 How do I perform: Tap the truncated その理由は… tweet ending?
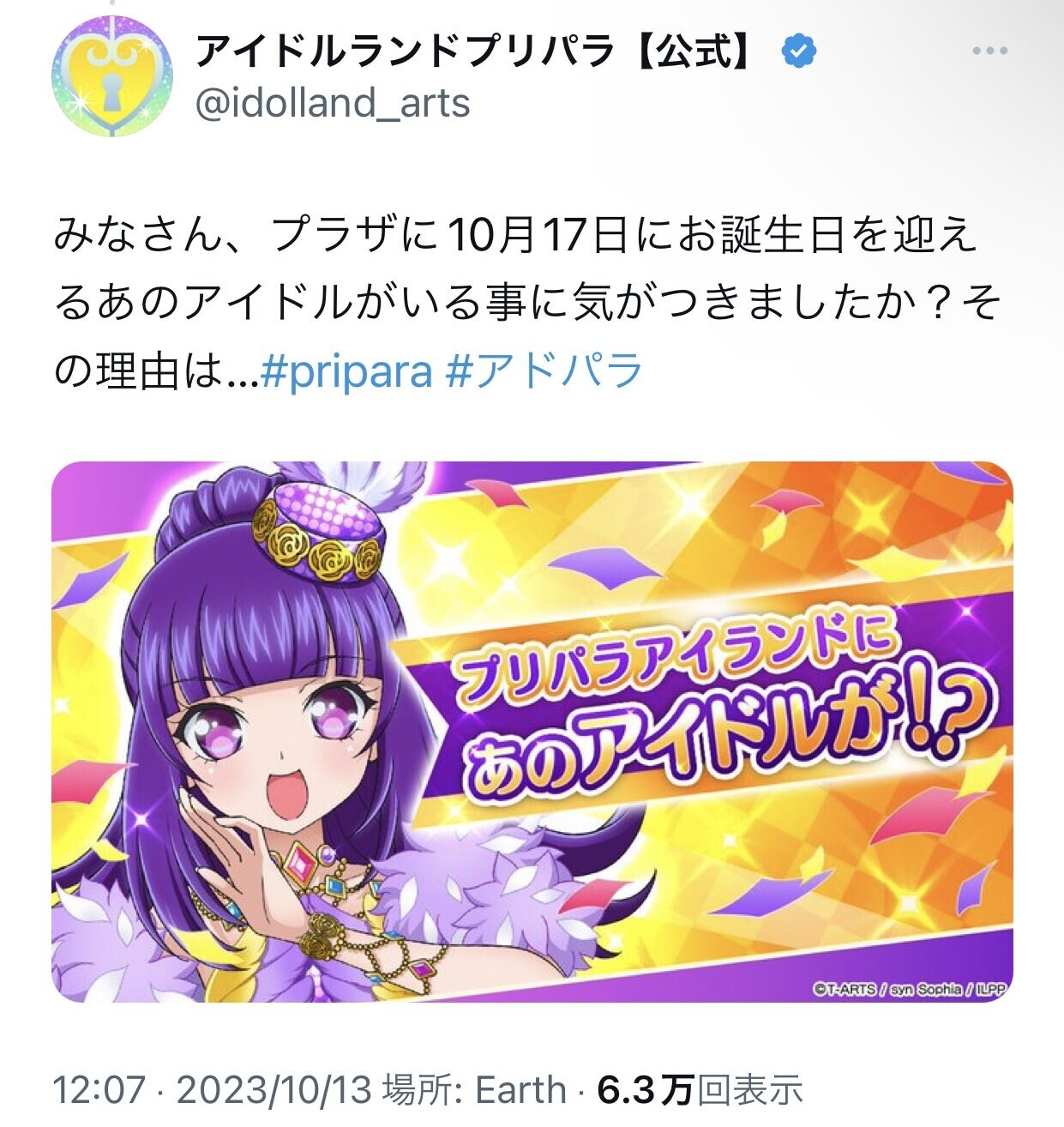click(154, 372)
